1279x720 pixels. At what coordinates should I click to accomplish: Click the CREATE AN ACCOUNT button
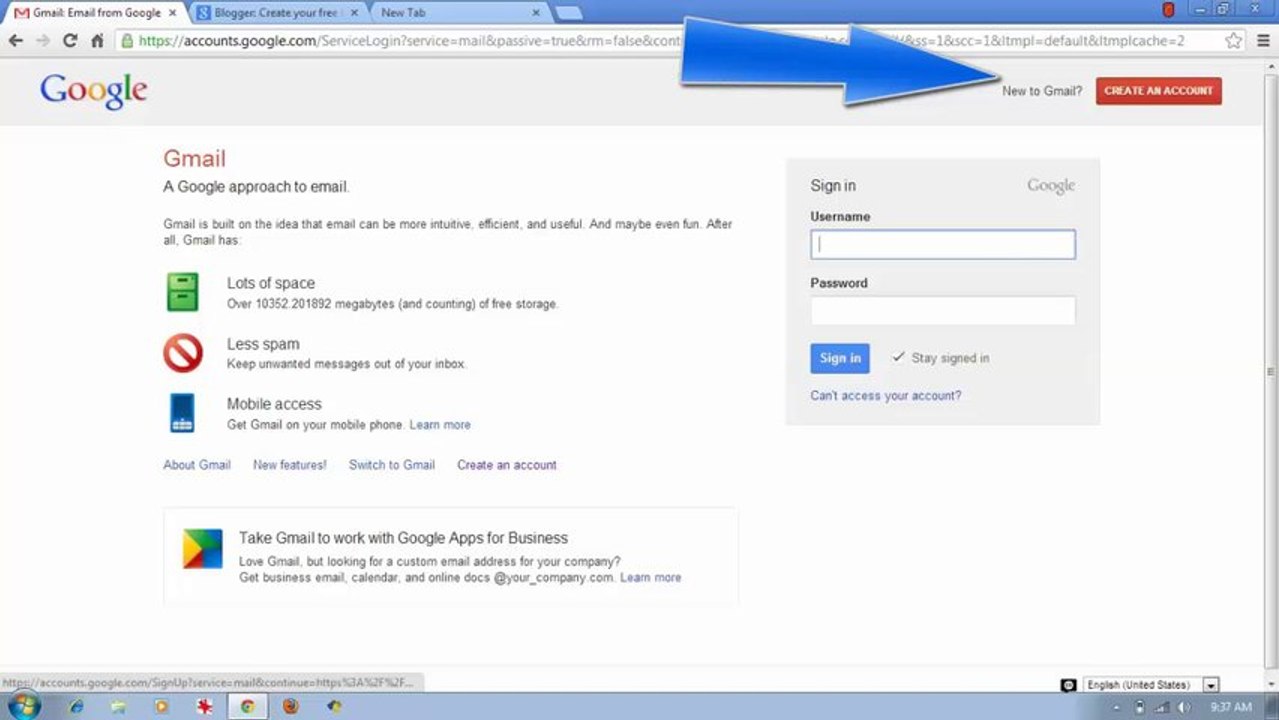click(1158, 90)
